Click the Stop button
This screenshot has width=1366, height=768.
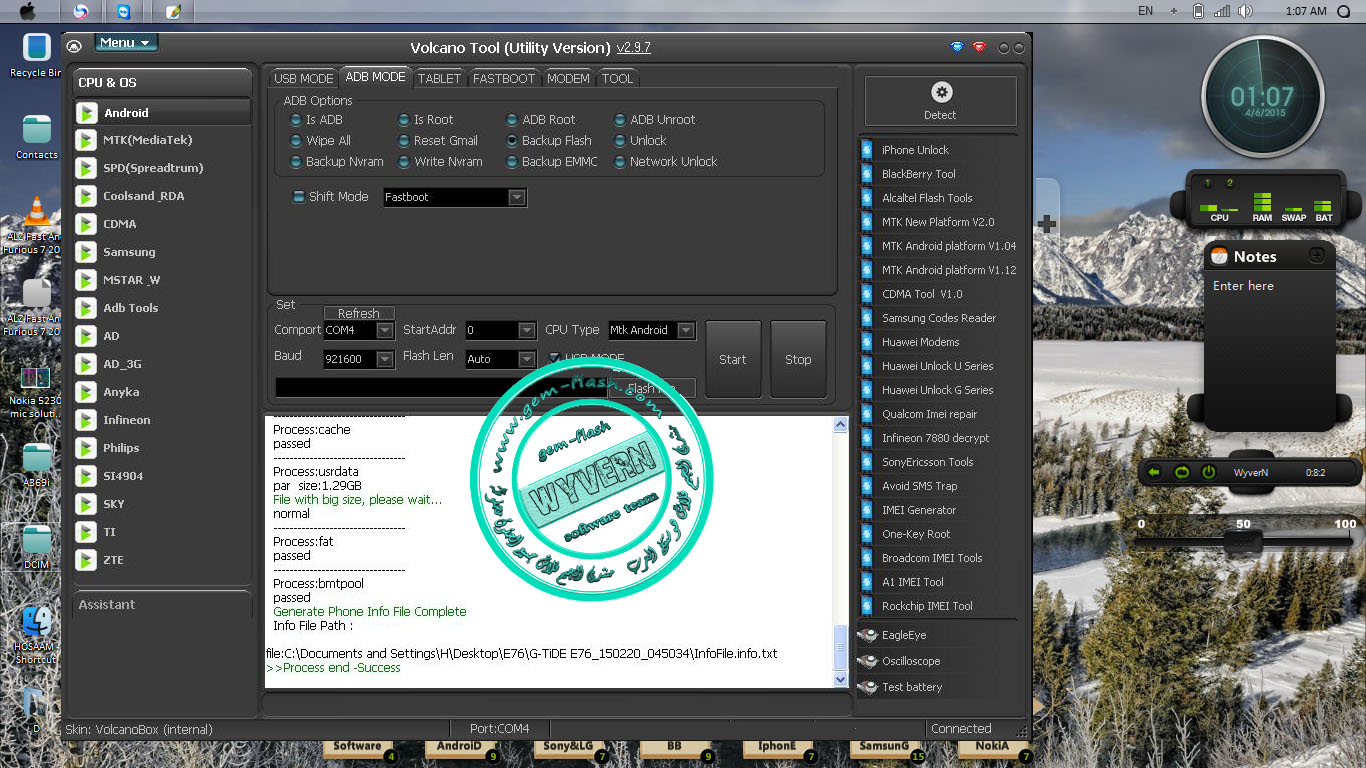798,360
